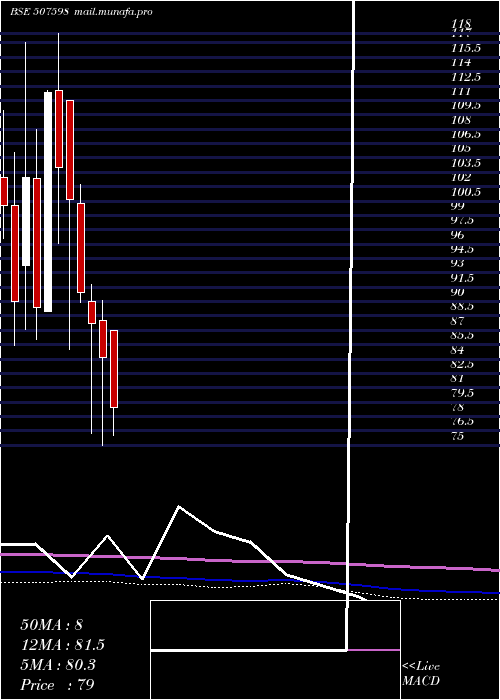Screen dimensions: 500x700
Task: Click the 93 price axis label
Action: point(458,263)
